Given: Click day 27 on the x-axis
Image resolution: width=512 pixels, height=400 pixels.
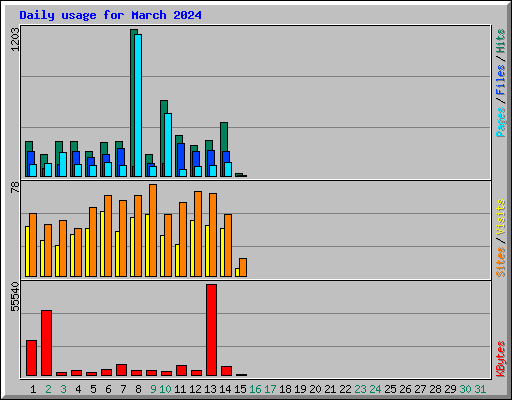Looking at the screenshot, I should coord(420,389).
